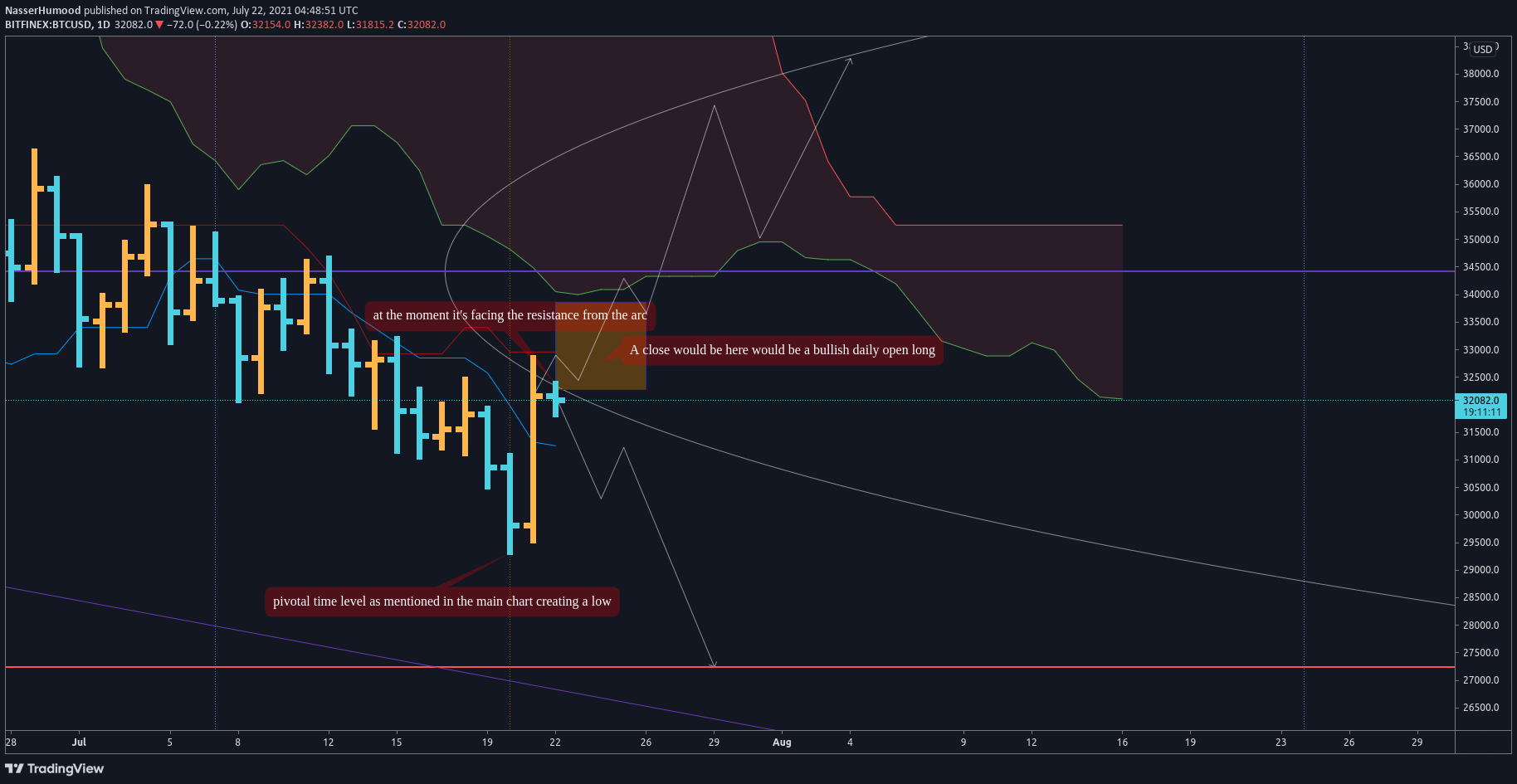Click the 4 date label on time axis

[x=850, y=743]
